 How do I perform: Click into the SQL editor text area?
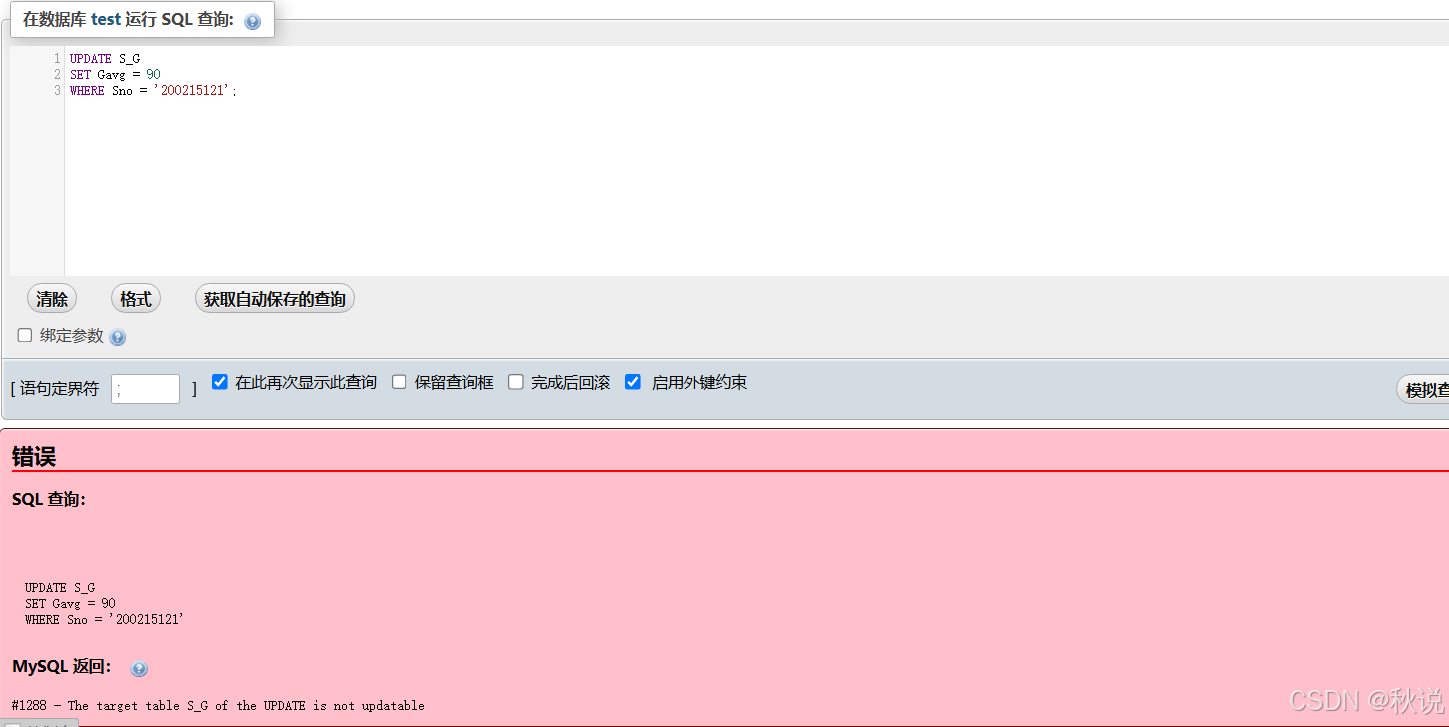757,160
